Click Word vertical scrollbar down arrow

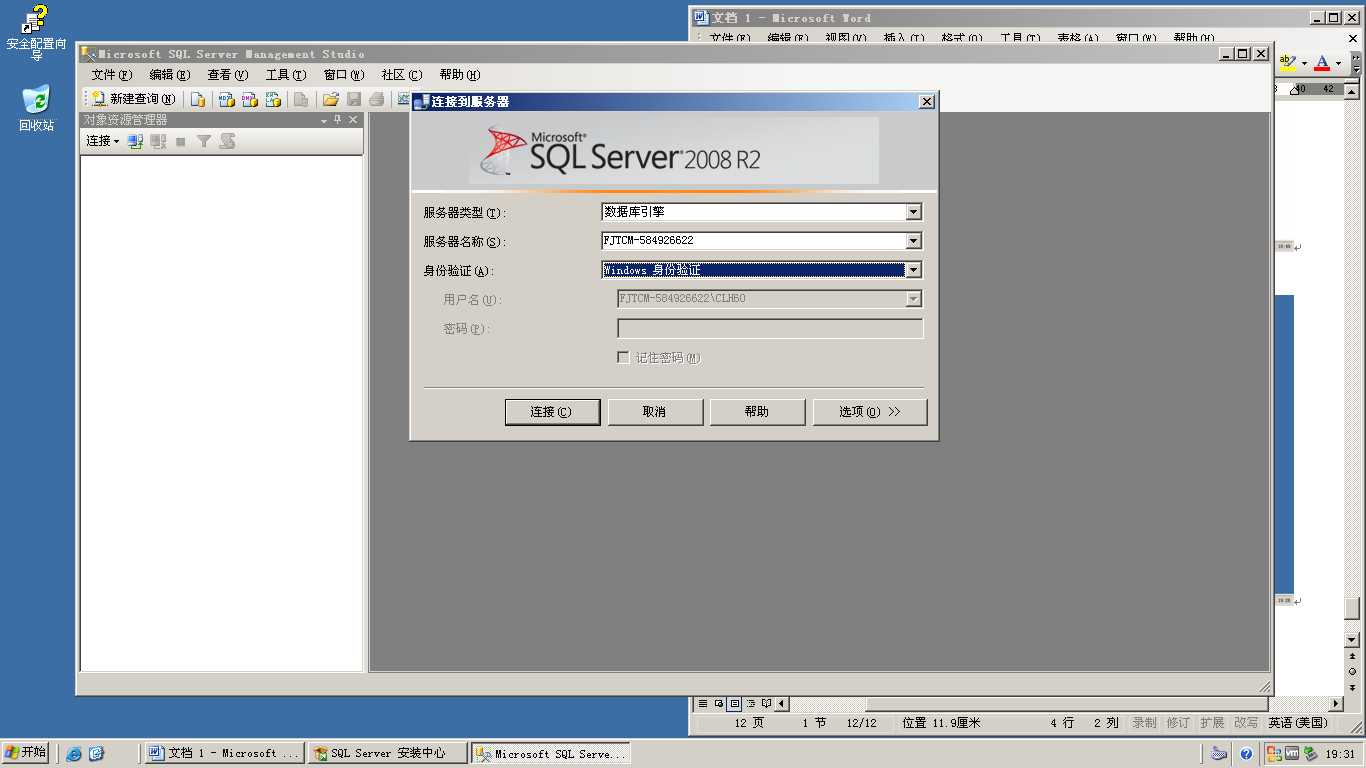[x=1352, y=640]
